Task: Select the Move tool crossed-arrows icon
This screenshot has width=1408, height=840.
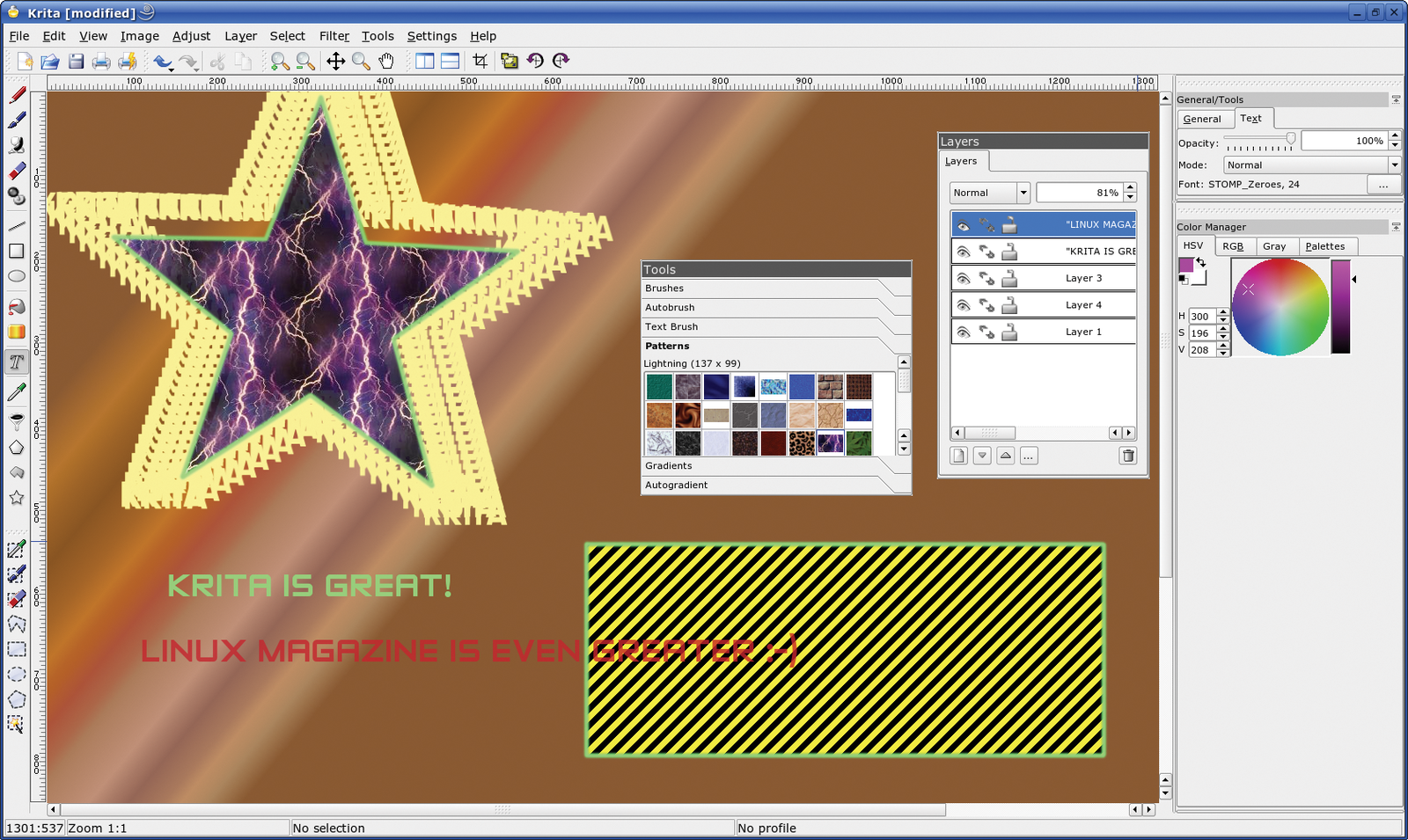Action: coord(335,61)
